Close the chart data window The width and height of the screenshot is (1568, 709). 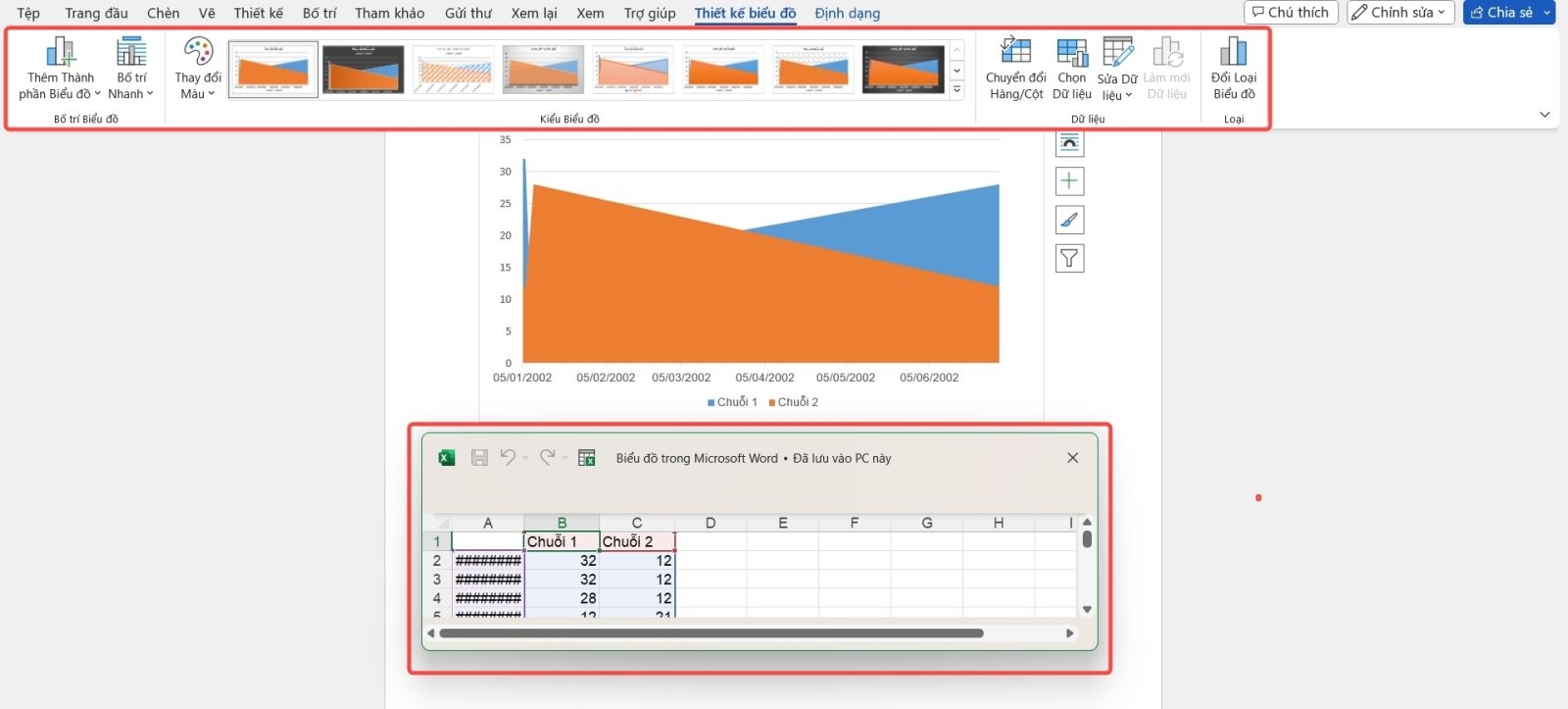point(1073,458)
